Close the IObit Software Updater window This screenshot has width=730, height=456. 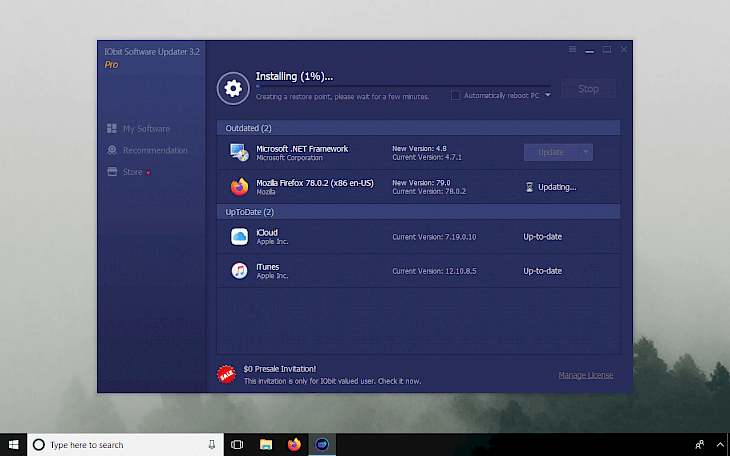tap(624, 49)
